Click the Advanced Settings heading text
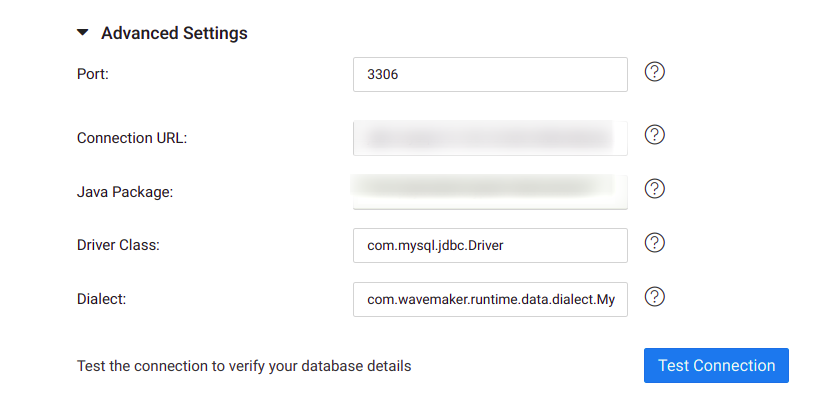The height and width of the screenshot is (407, 821). pyautogui.click(x=174, y=33)
